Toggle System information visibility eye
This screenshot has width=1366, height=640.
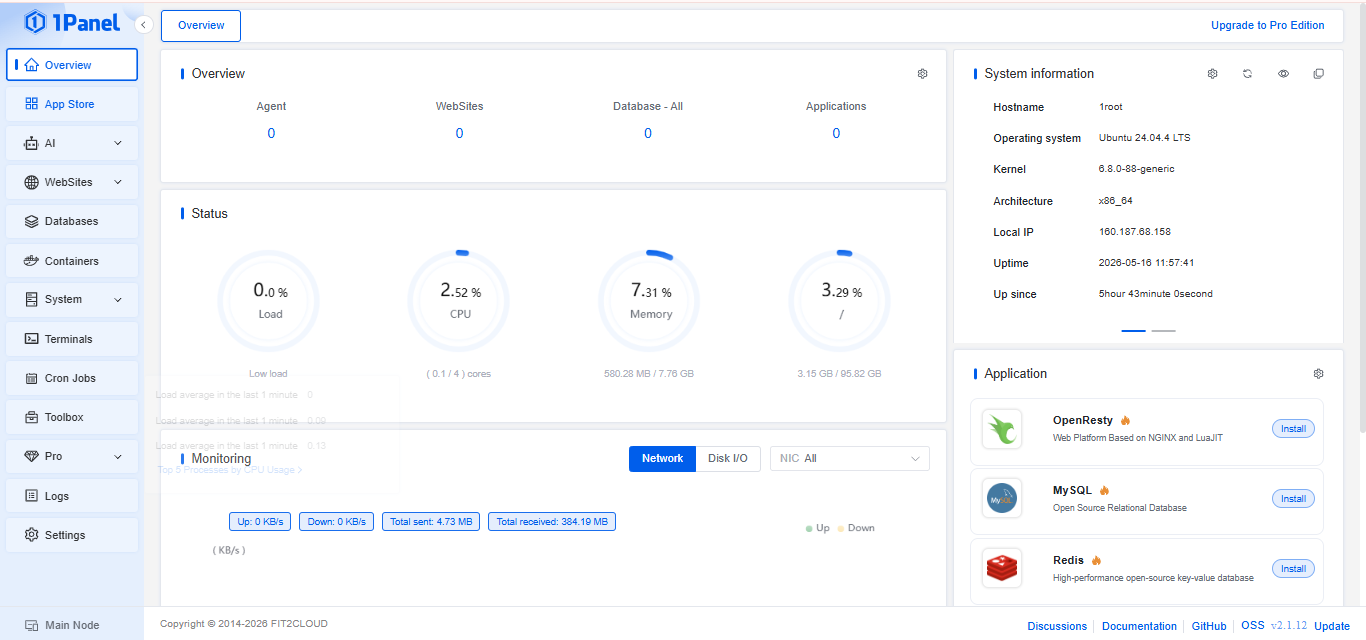point(1284,74)
